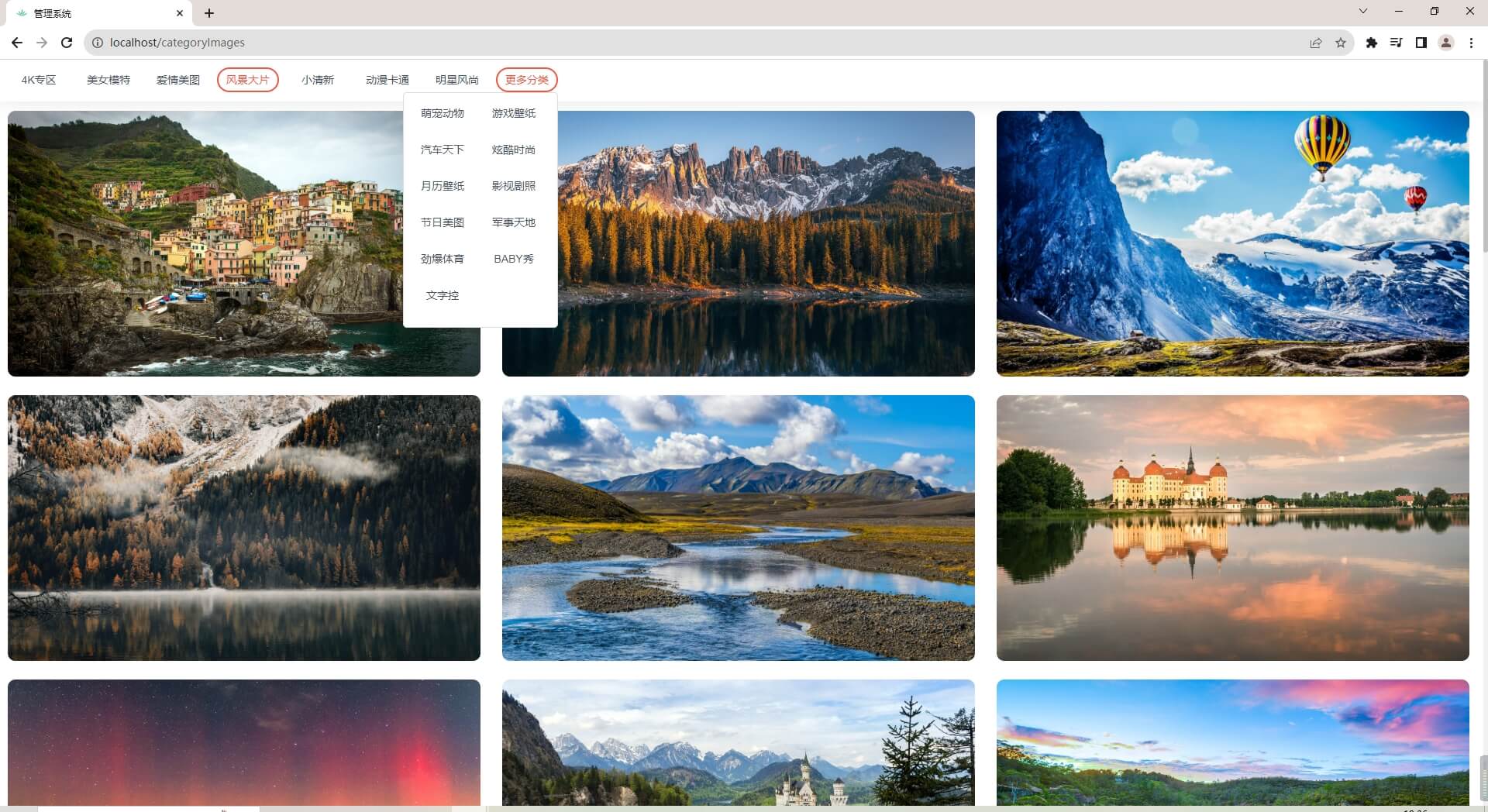The width and height of the screenshot is (1488, 812).
Task: Click the page vertical scrollbar thumb
Action: coord(1484,155)
